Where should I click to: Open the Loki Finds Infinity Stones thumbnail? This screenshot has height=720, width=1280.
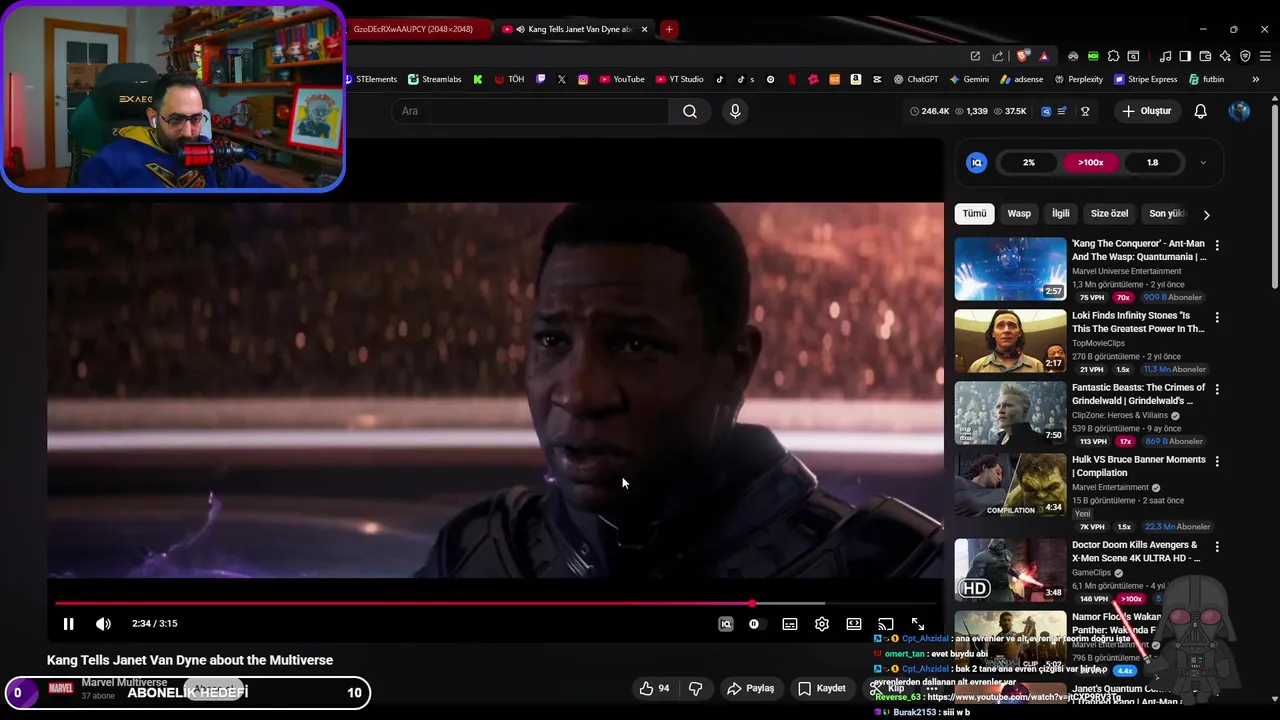point(1010,341)
